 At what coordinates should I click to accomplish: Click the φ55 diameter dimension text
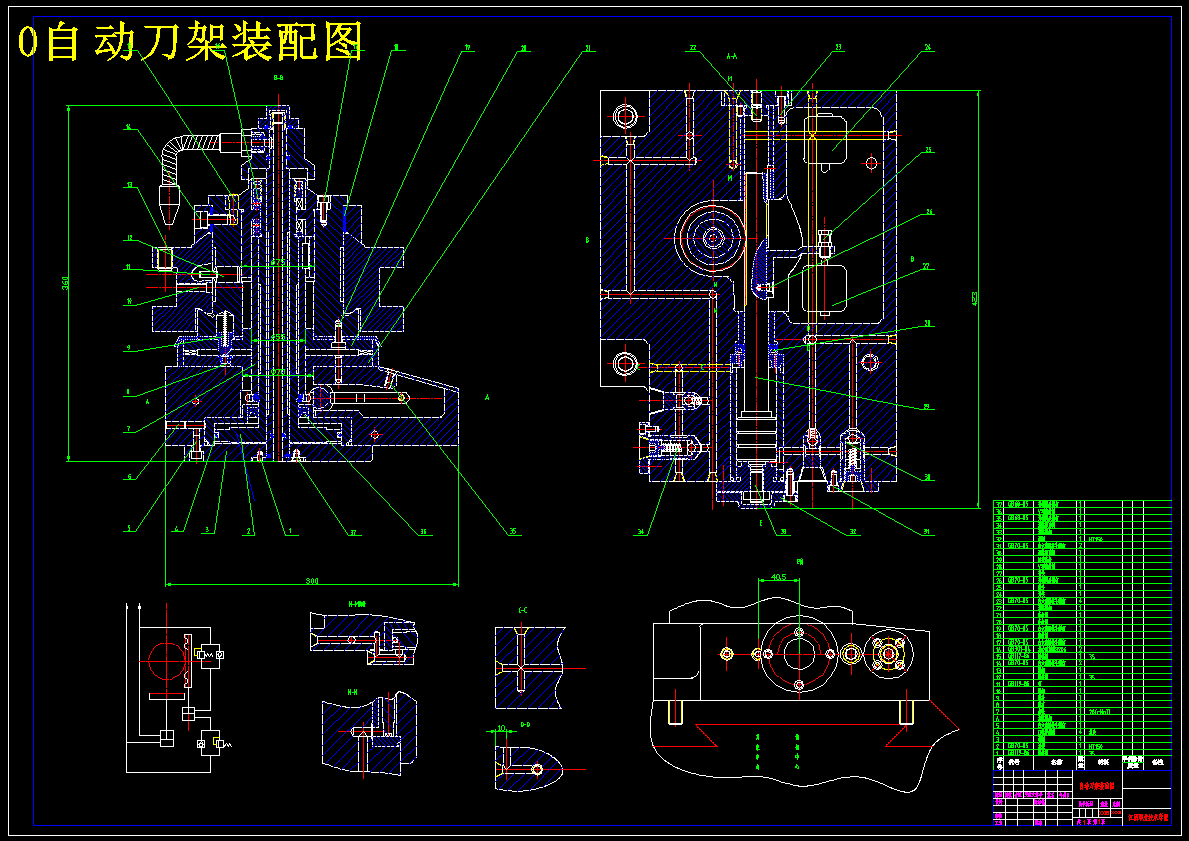(x=279, y=337)
